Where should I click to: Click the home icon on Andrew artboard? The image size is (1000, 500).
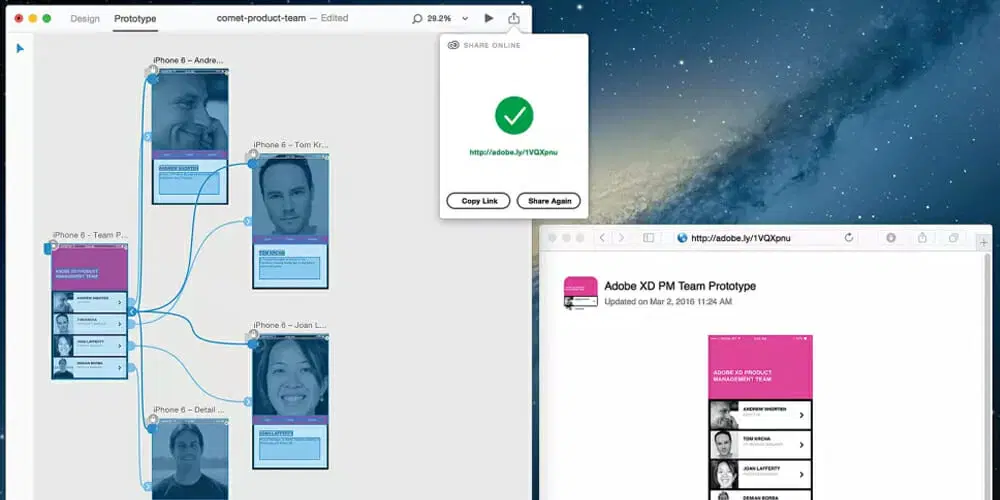(x=152, y=70)
